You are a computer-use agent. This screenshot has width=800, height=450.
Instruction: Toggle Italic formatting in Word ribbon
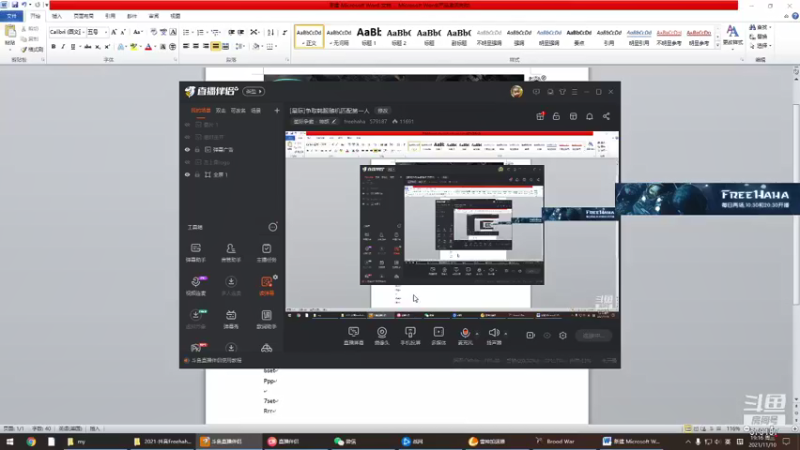tap(63, 46)
